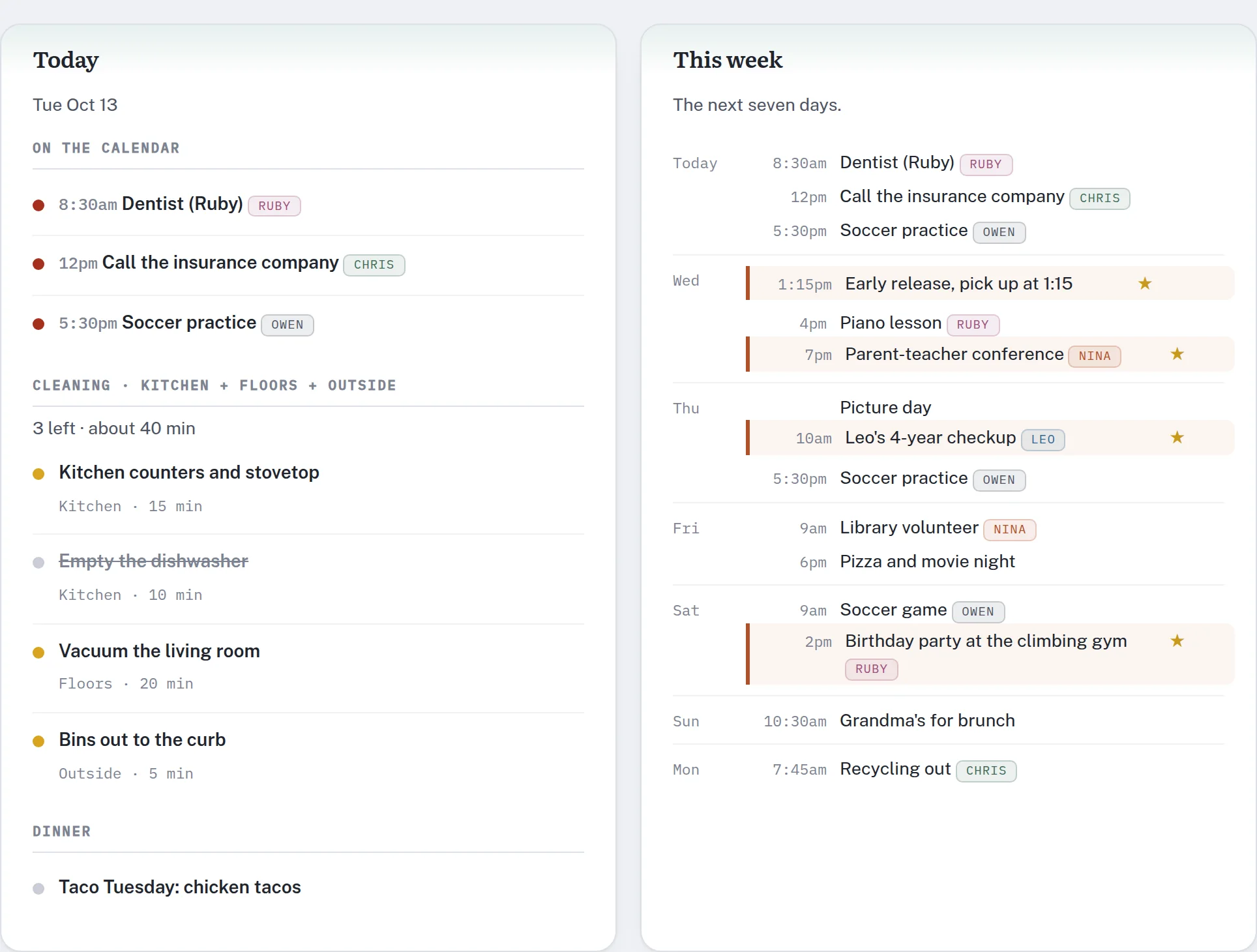
Task: Open the Picture day entry on Thursday
Action: tap(885, 408)
